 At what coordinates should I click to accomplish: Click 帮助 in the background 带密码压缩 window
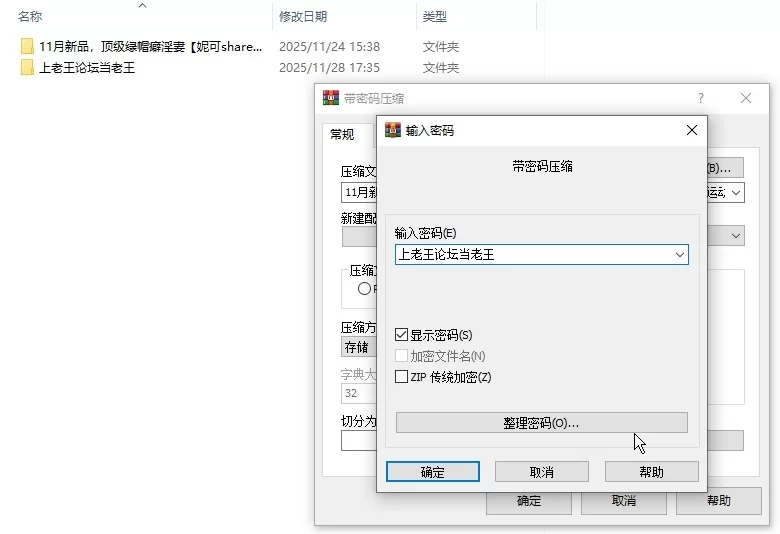coord(719,501)
